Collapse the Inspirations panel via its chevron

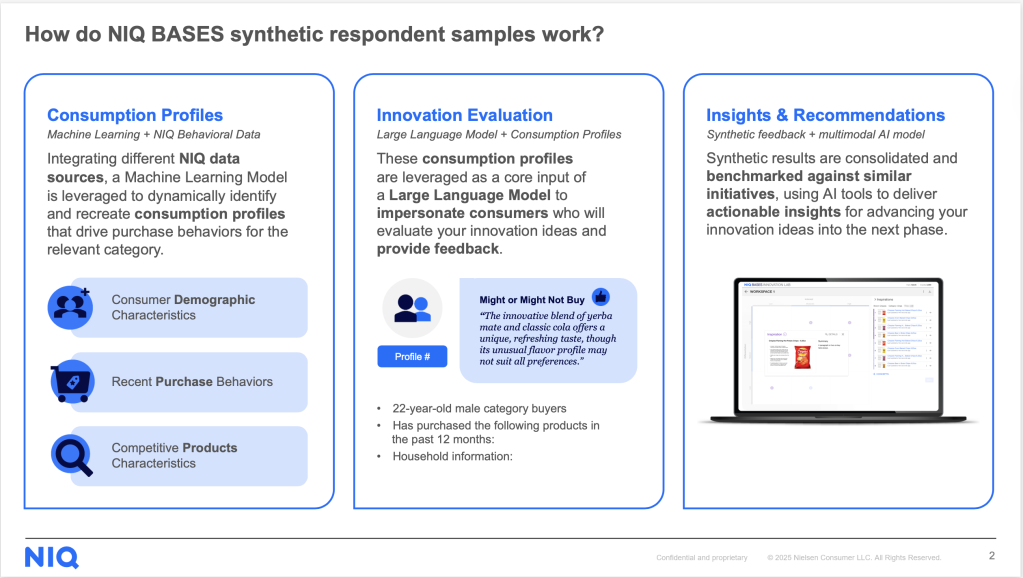click(x=876, y=299)
